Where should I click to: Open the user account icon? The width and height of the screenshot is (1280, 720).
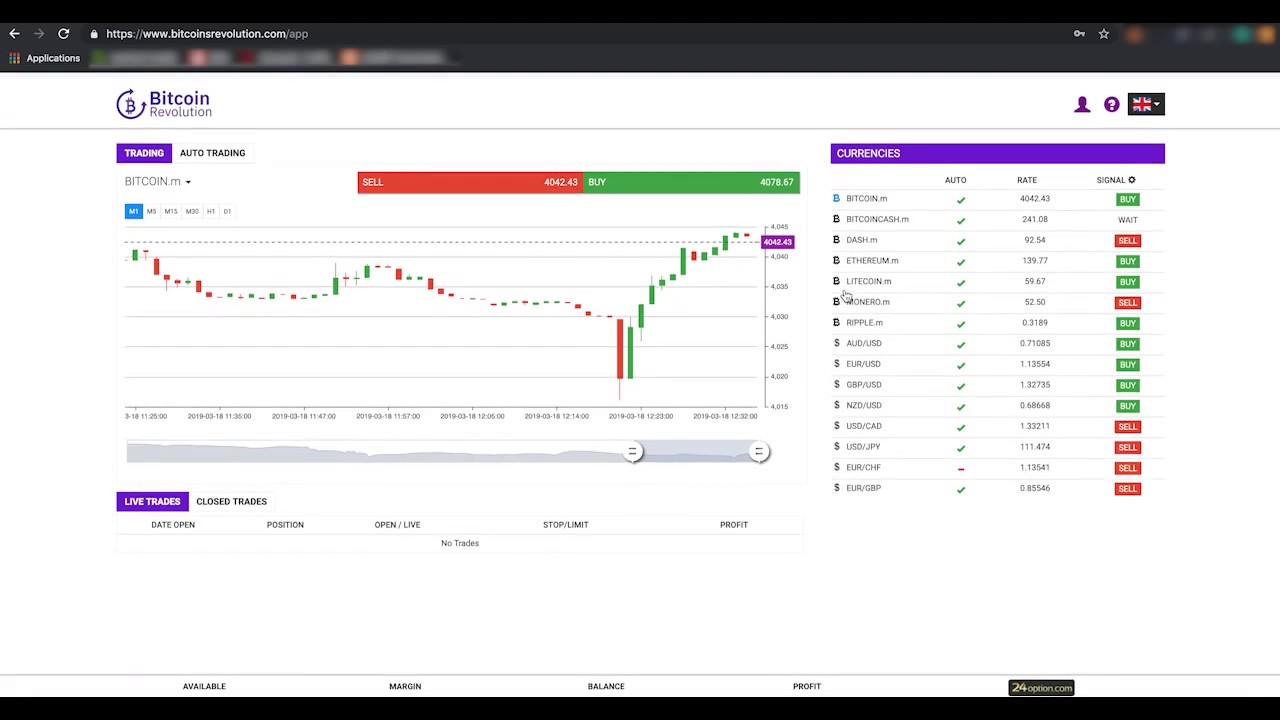coord(1082,104)
